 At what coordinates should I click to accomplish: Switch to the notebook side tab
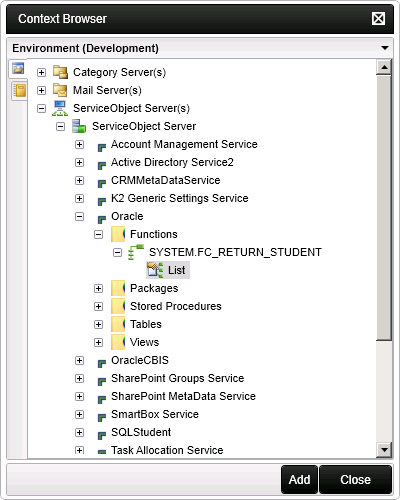click(x=19, y=91)
